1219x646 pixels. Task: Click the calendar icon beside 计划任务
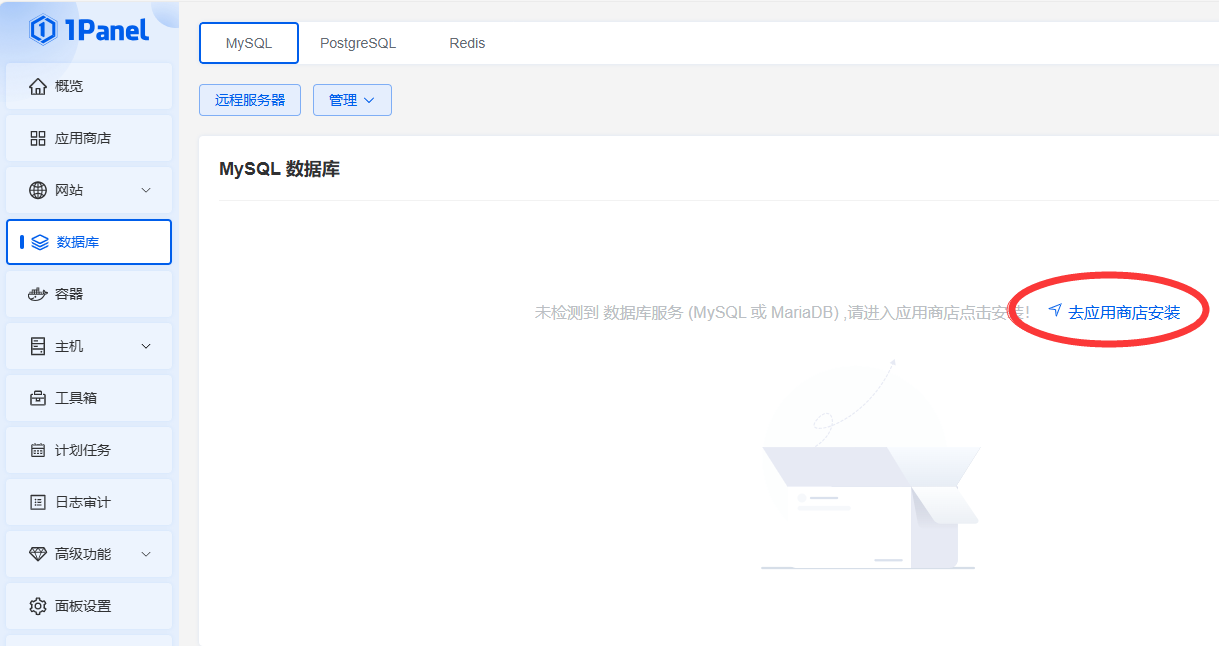38,450
